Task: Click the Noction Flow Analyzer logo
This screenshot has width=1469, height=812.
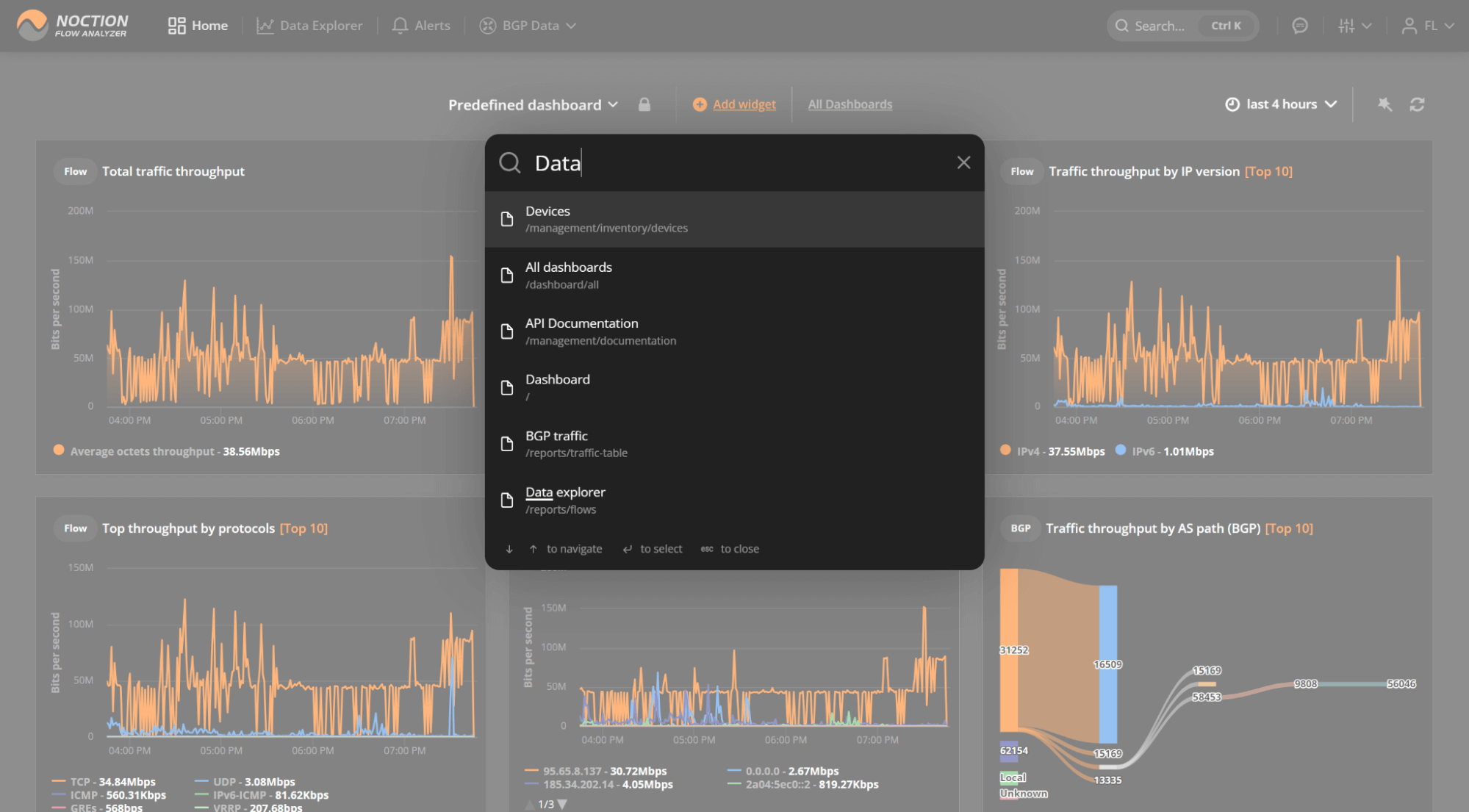Action: pyautogui.click(x=72, y=25)
